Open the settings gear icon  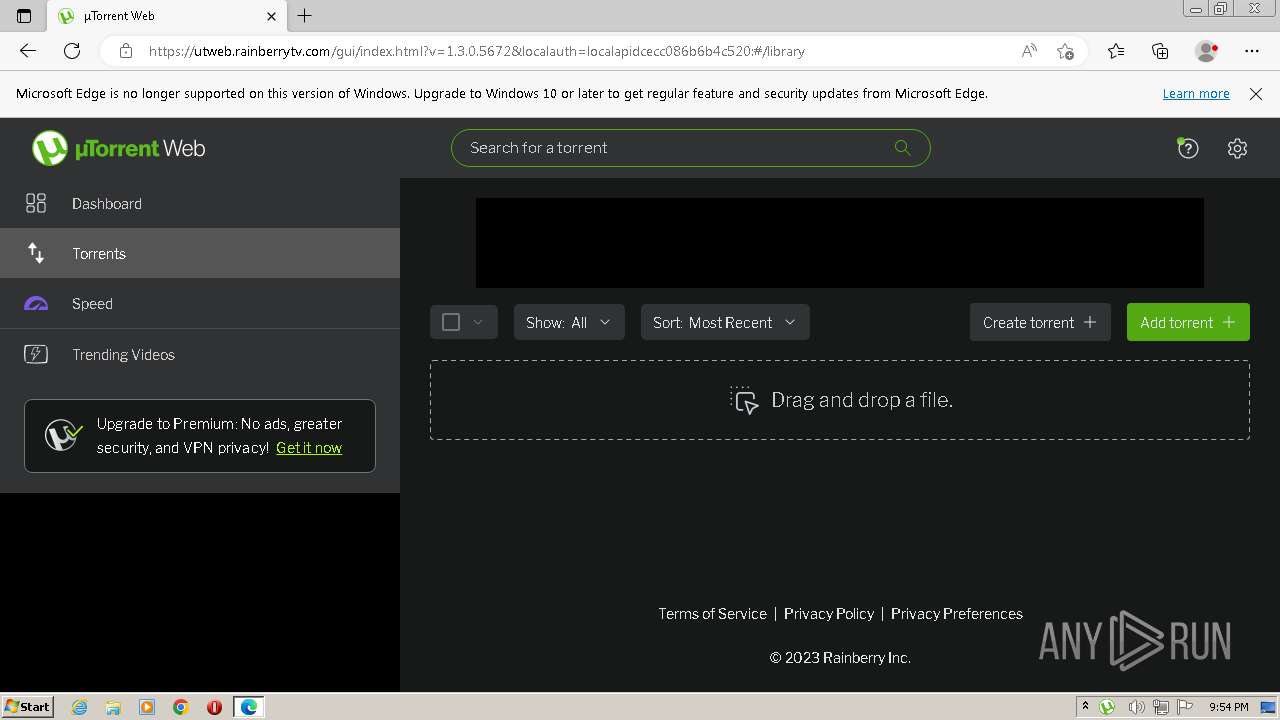[x=1237, y=148]
